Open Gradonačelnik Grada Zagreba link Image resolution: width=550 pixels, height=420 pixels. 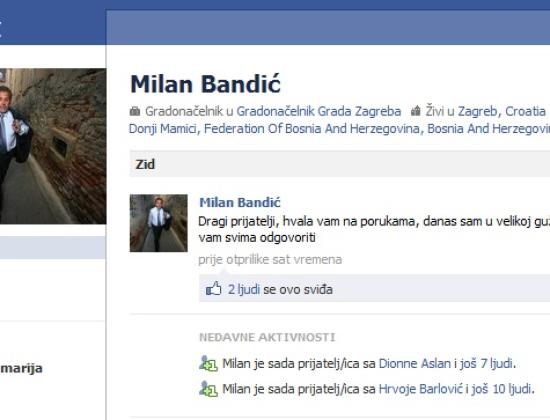click(x=318, y=111)
